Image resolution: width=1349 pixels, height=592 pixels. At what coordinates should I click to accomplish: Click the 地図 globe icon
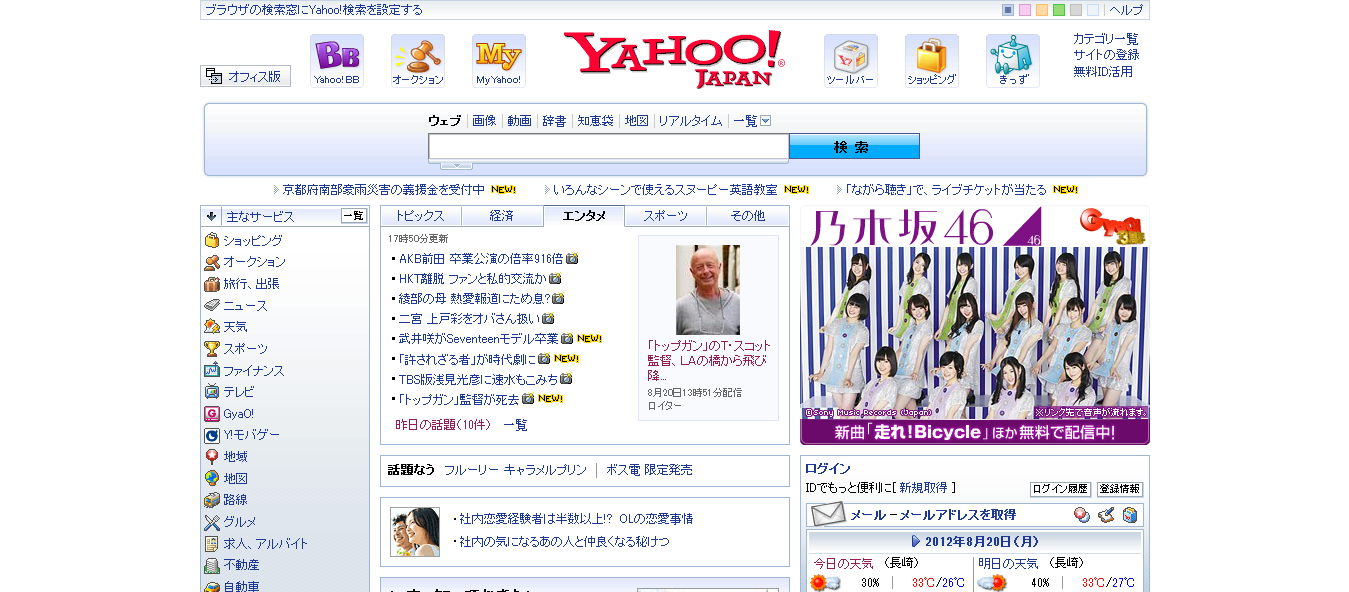(212, 479)
